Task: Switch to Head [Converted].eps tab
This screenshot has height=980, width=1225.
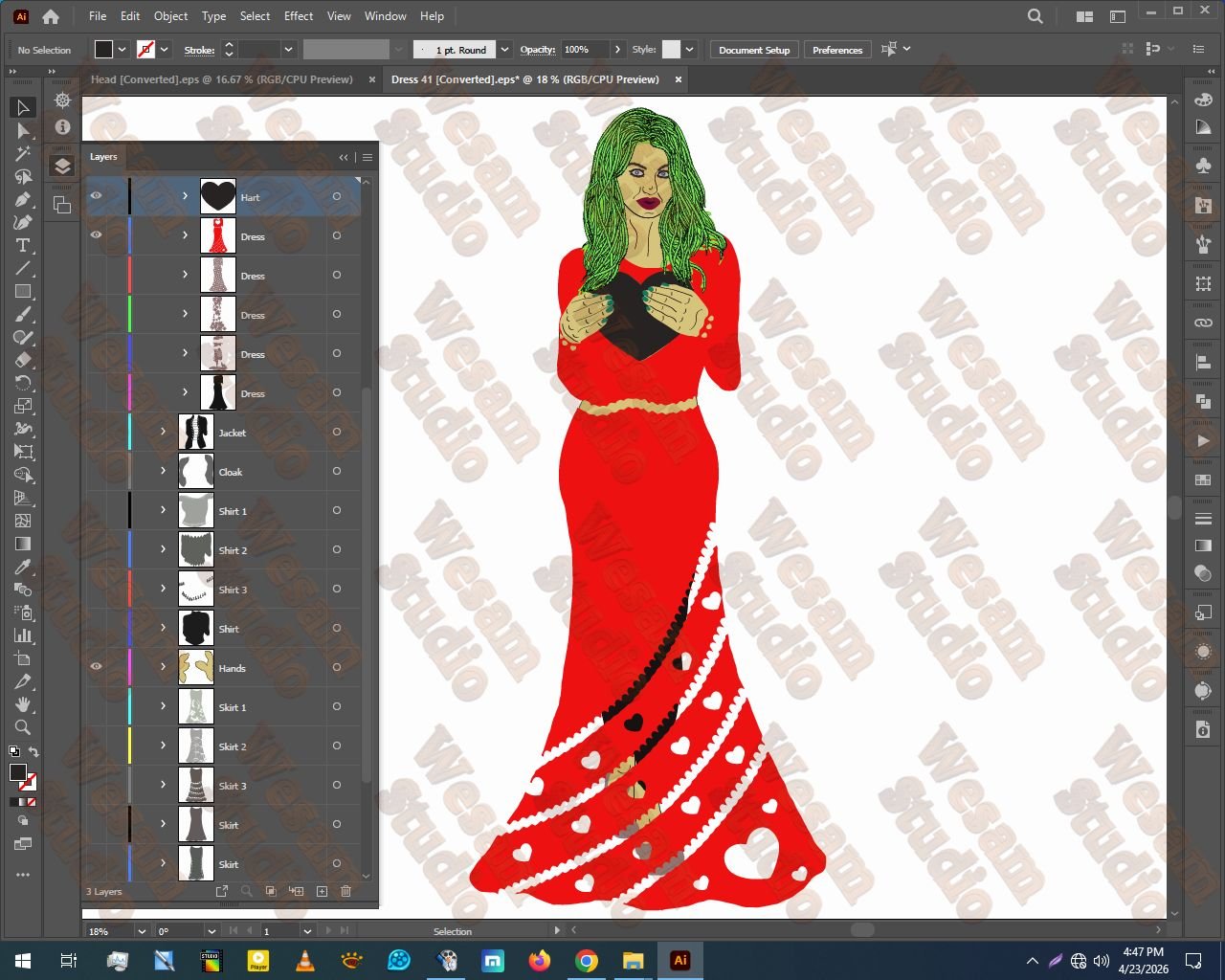Action: [222, 79]
